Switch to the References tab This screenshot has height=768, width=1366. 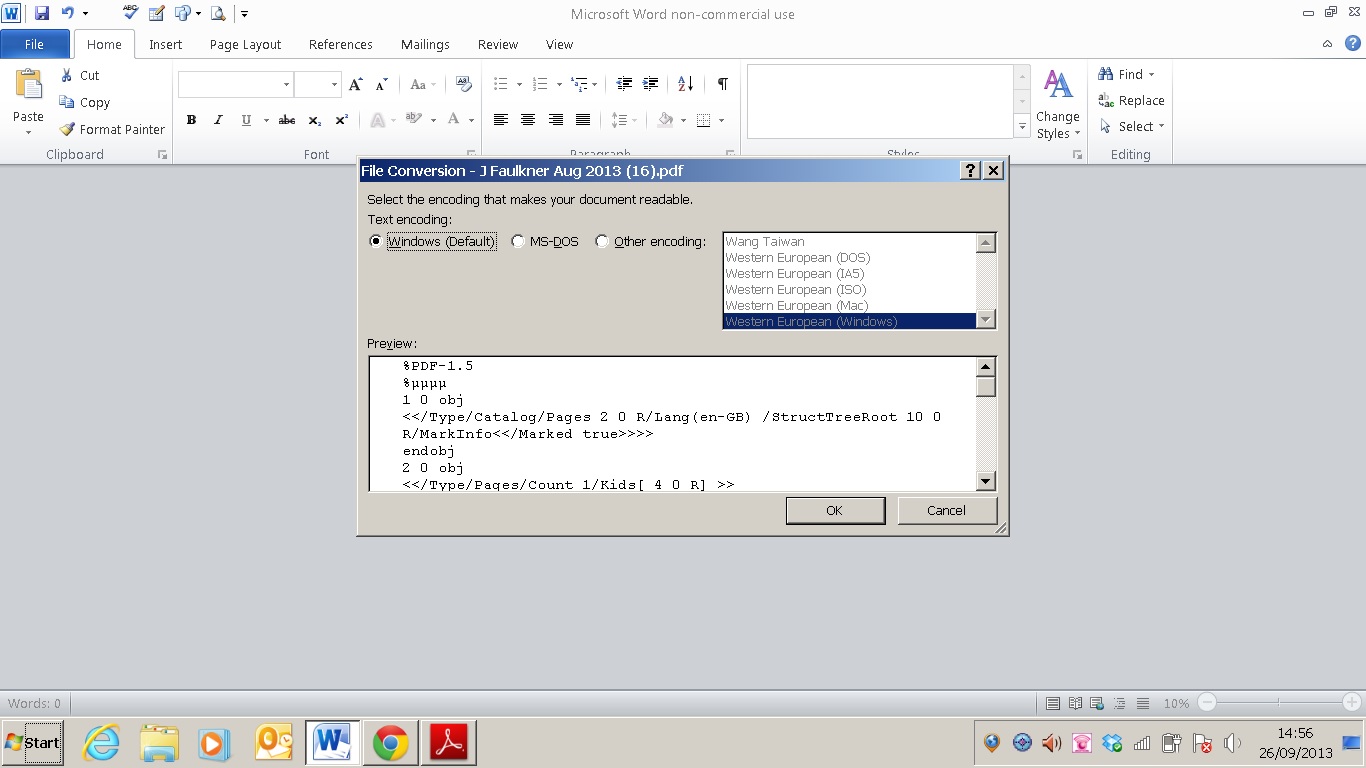[x=341, y=44]
